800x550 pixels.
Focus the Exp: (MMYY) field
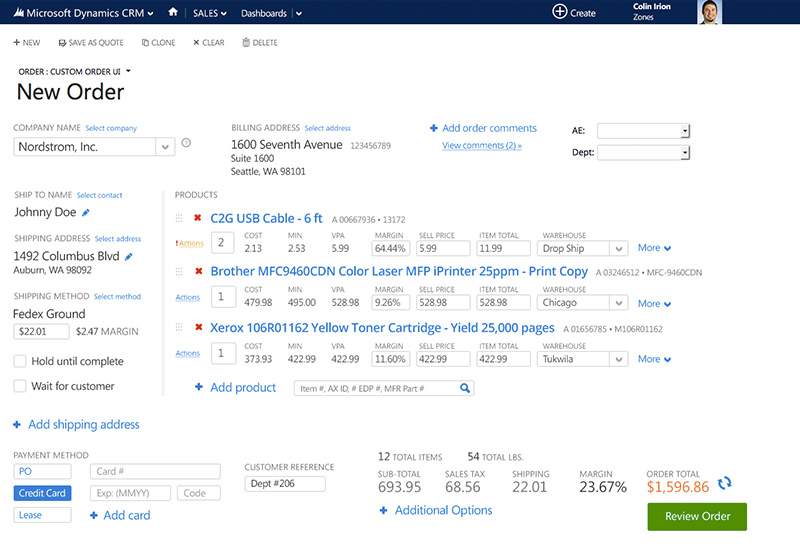tap(131, 493)
